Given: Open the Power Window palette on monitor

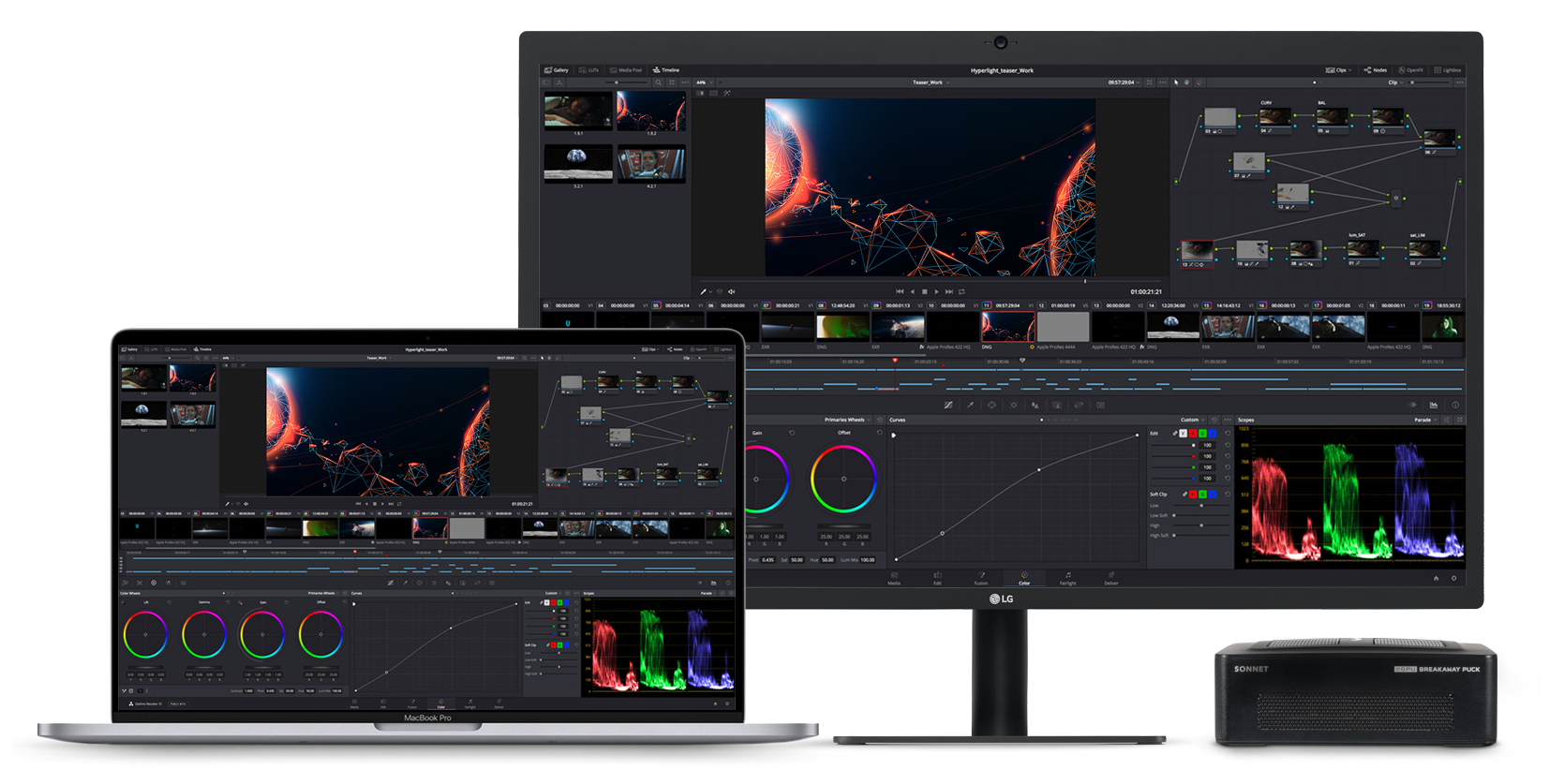Looking at the screenshot, I should [x=991, y=406].
